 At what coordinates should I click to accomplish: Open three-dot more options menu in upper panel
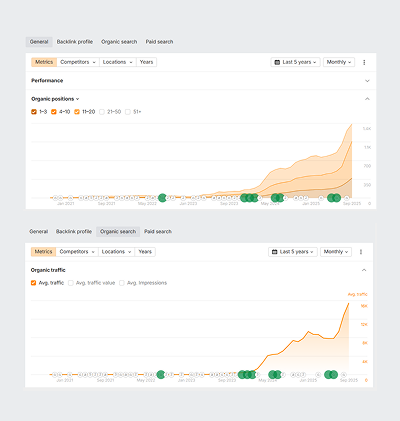click(364, 62)
